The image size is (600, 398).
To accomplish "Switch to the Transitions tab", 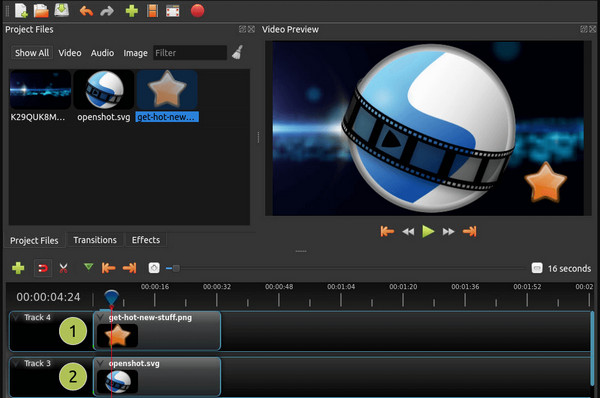I will point(95,240).
